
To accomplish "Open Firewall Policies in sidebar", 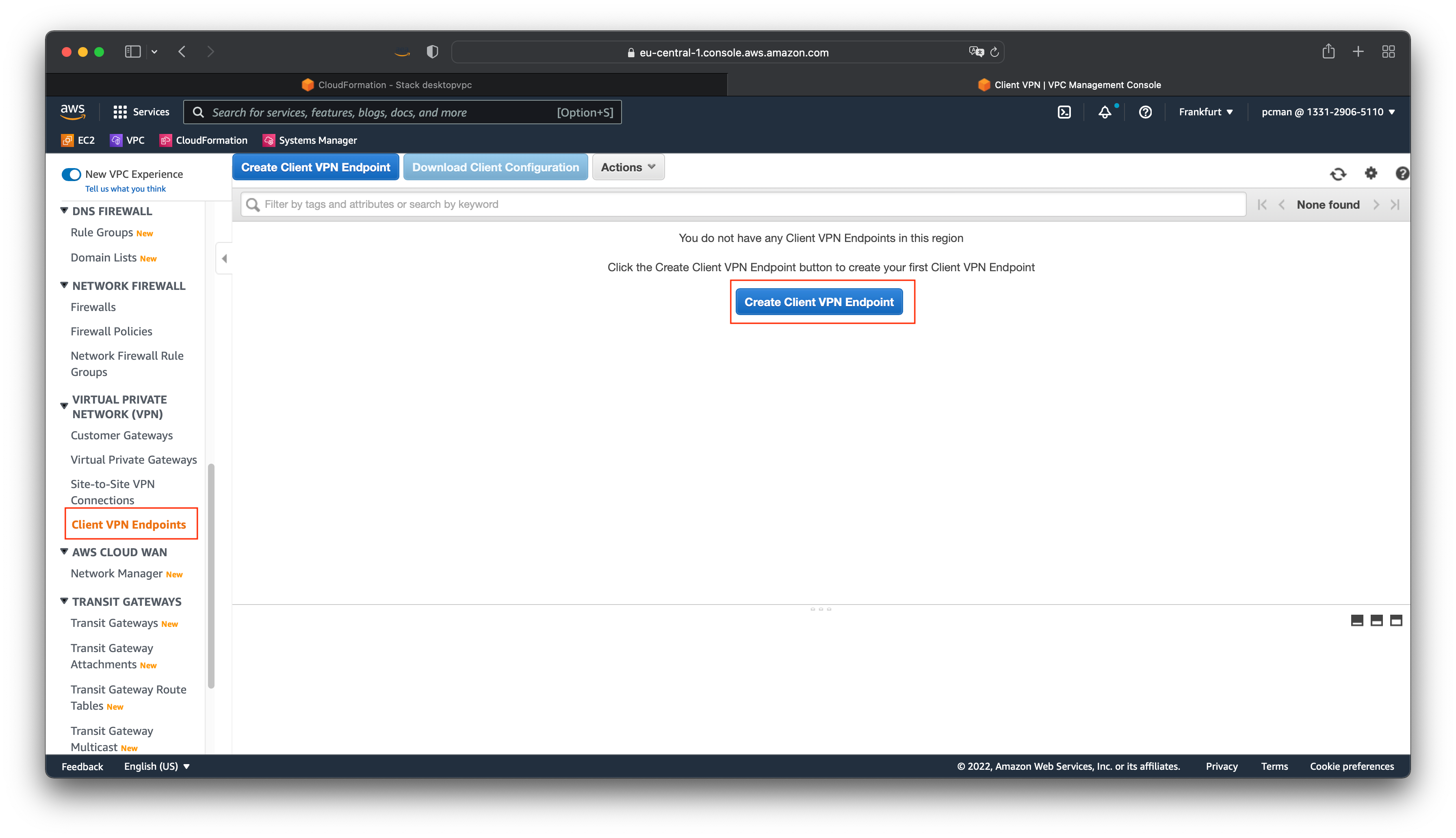I will tap(111, 331).
